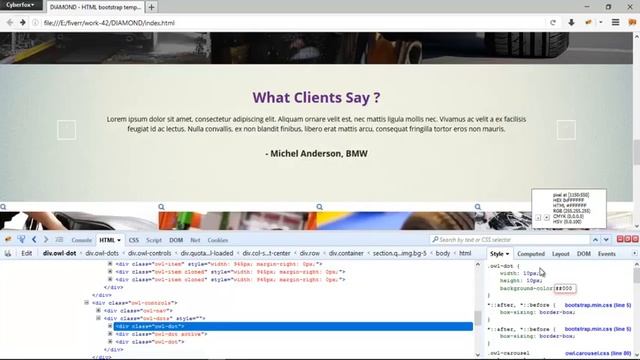This screenshot has height=360, width=640.
Task: Expand the owl-nav div node
Action: [x=98, y=311]
